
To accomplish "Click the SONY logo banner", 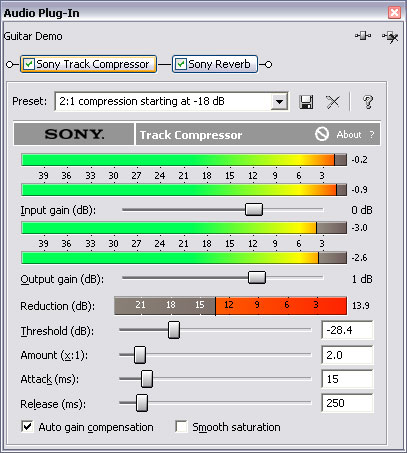I will click(74, 134).
